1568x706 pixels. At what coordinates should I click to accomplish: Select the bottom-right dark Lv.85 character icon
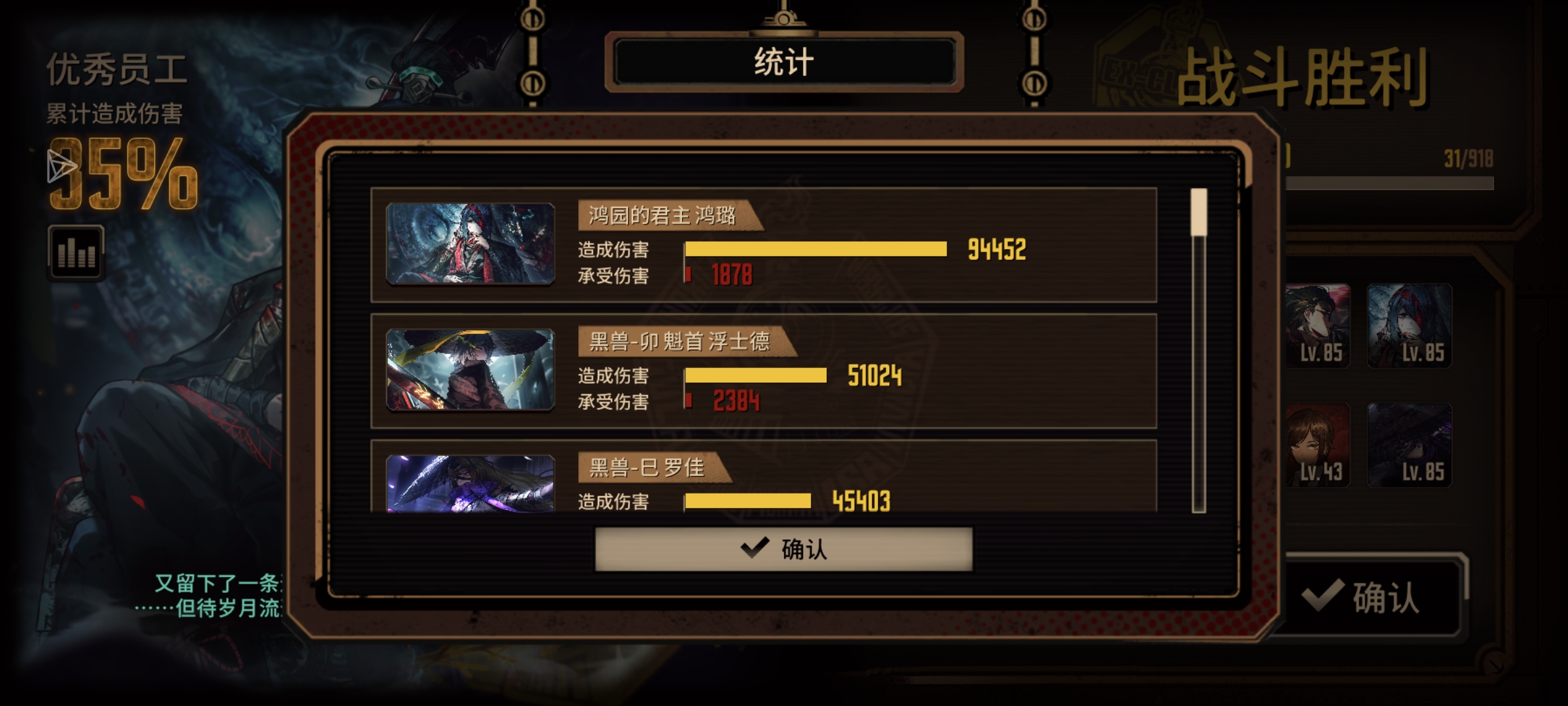pyautogui.click(x=1409, y=445)
